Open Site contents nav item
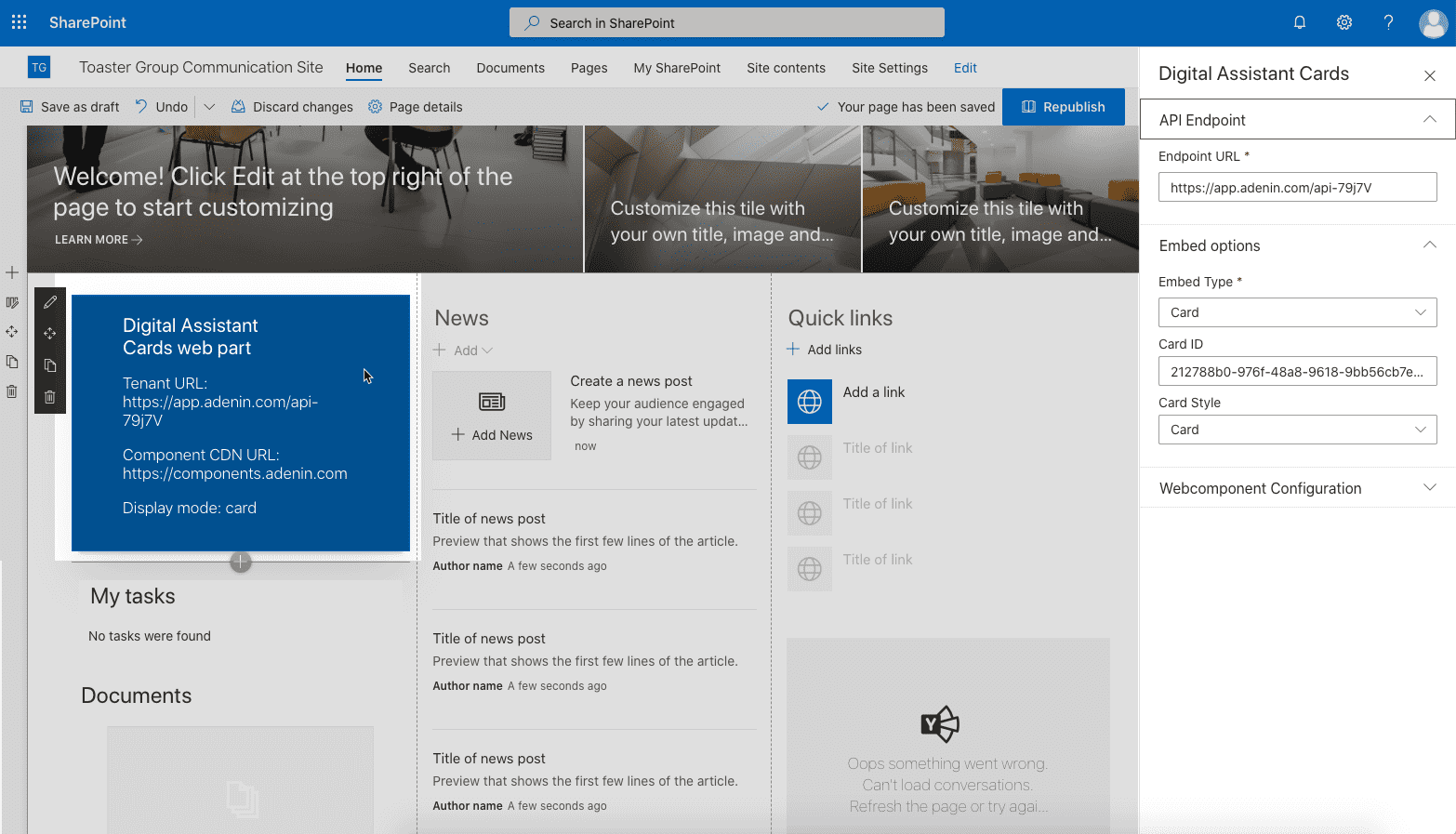Viewport: 1456px width, 834px height. tap(786, 68)
